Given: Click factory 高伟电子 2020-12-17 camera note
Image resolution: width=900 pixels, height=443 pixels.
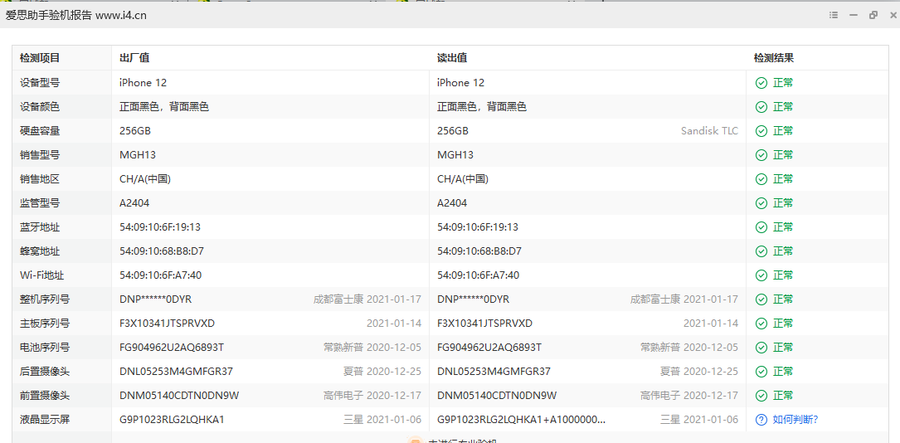Looking at the screenshot, I should [x=372, y=395].
